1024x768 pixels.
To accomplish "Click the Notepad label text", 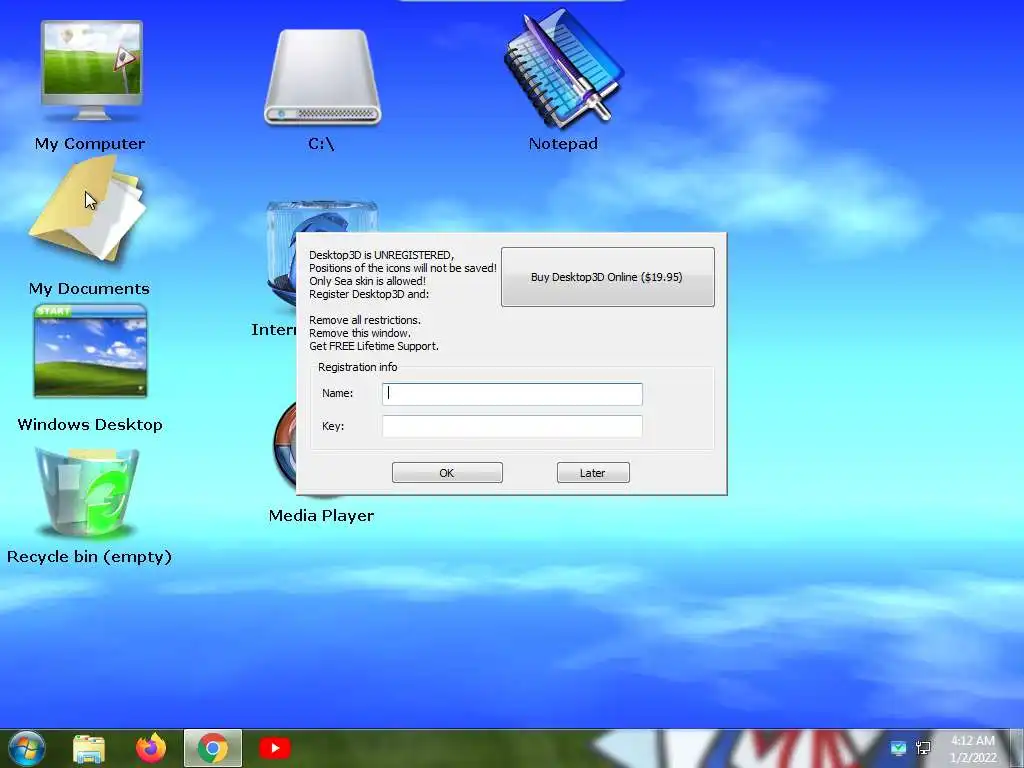I will (563, 144).
